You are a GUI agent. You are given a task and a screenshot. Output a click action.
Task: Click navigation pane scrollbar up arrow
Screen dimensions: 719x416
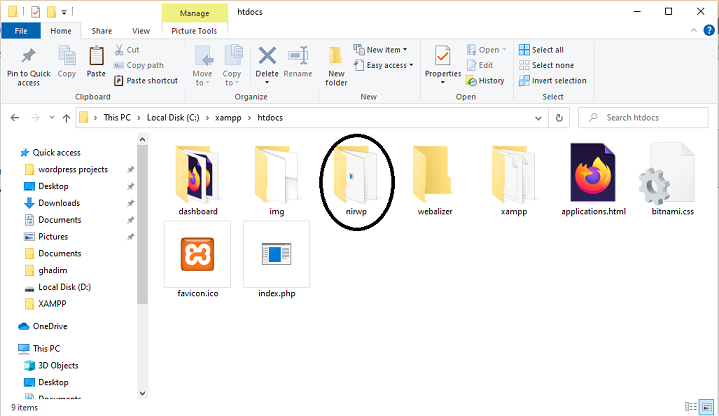click(x=142, y=139)
